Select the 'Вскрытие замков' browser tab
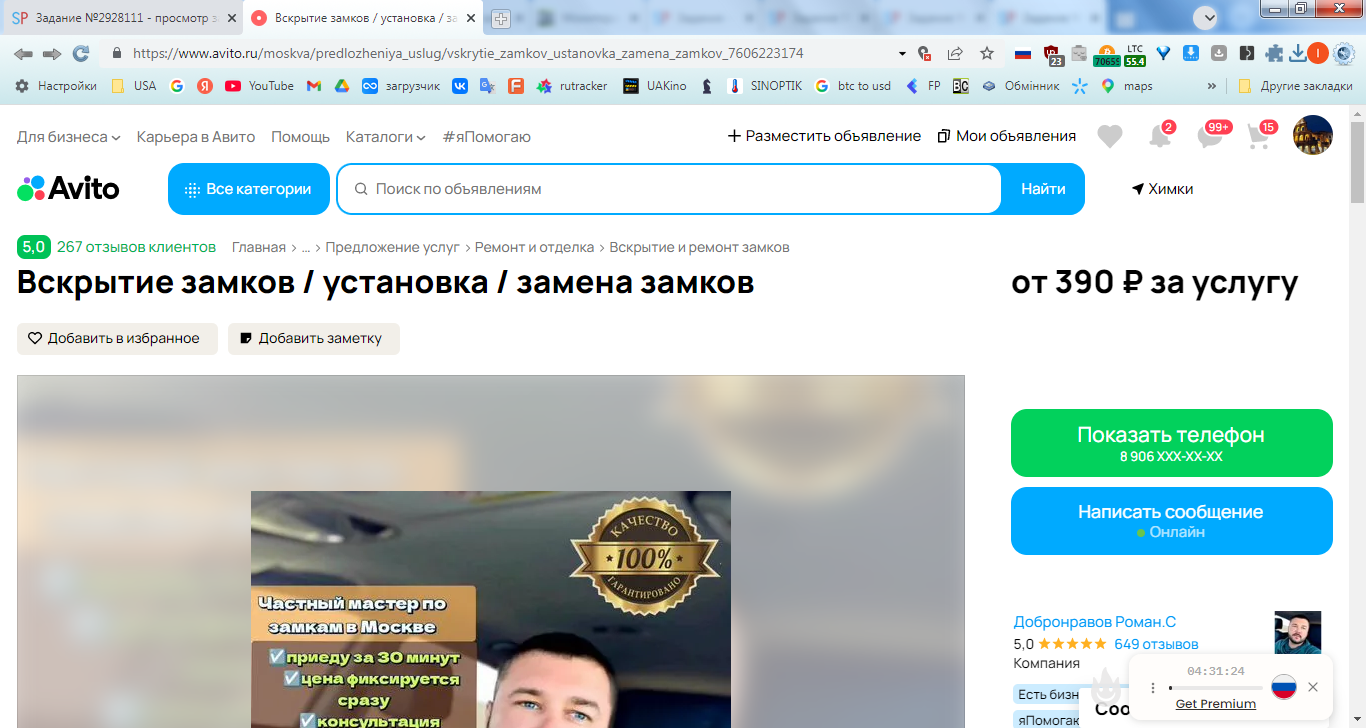 tap(364, 18)
